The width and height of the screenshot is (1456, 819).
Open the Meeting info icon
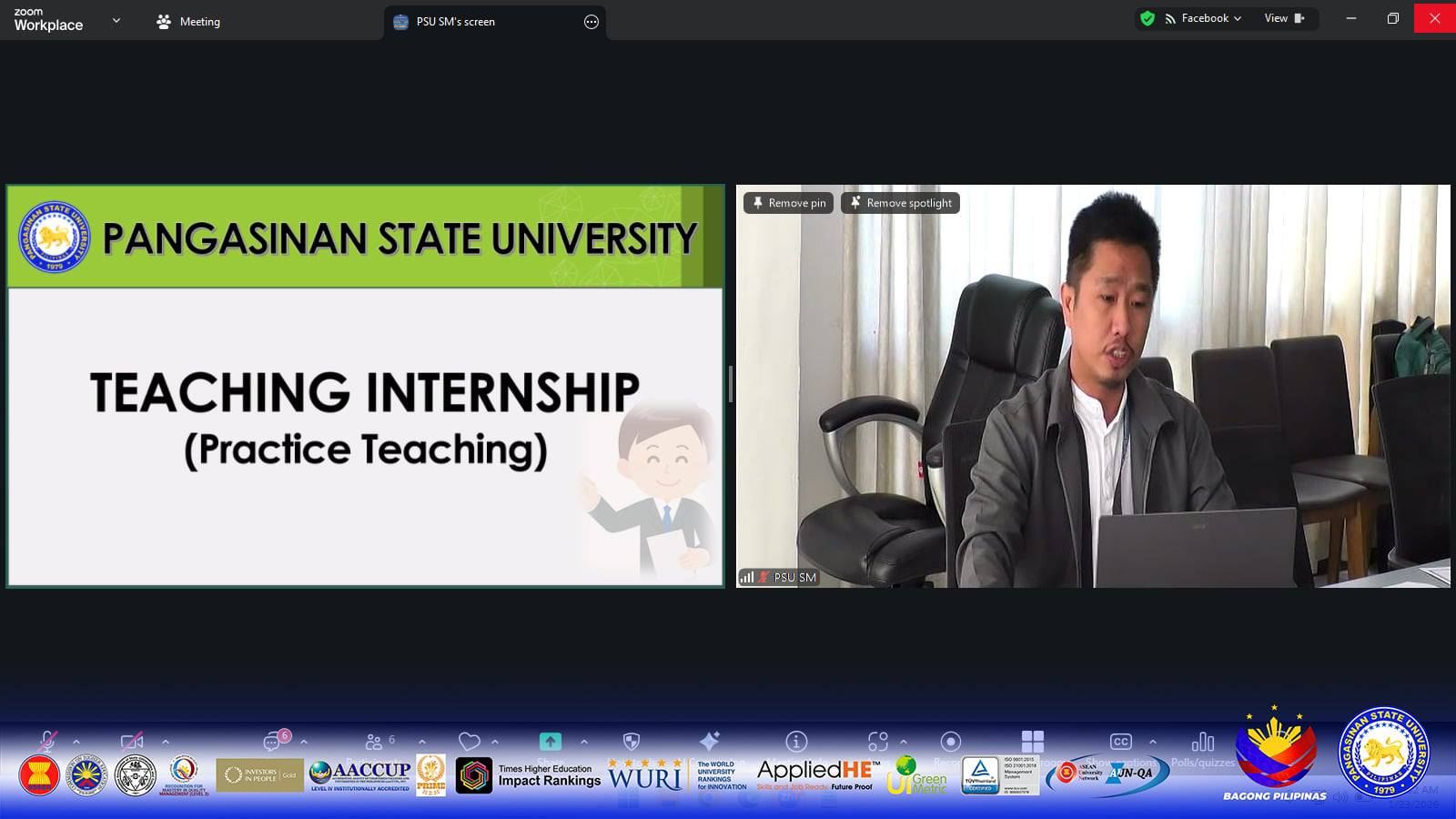point(796,742)
